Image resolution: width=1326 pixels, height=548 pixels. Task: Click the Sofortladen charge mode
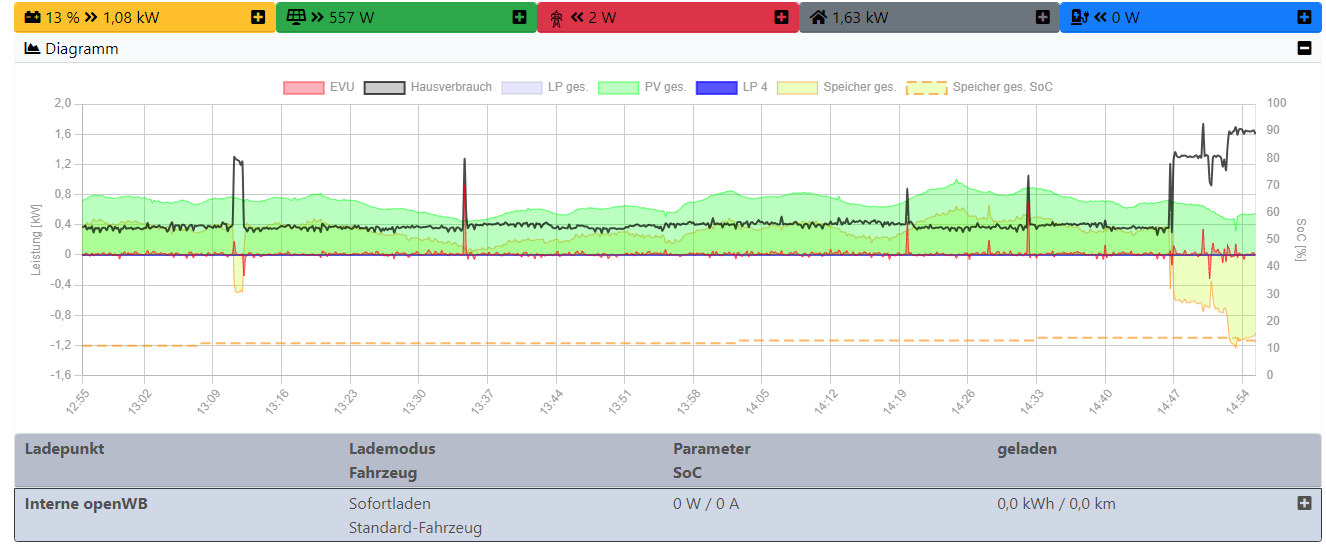click(390, 503)
